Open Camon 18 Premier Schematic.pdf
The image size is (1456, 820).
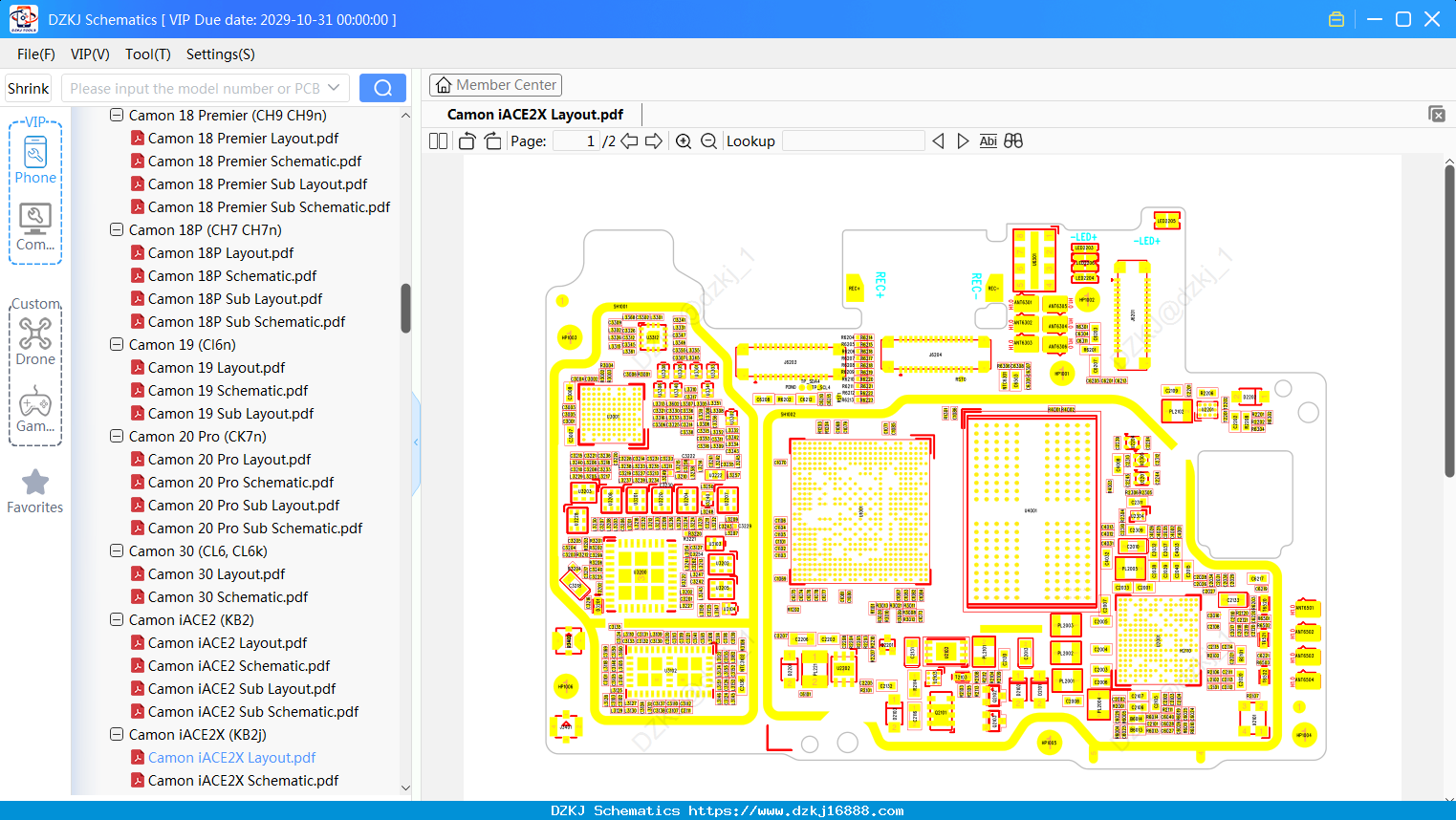(254, 162)
